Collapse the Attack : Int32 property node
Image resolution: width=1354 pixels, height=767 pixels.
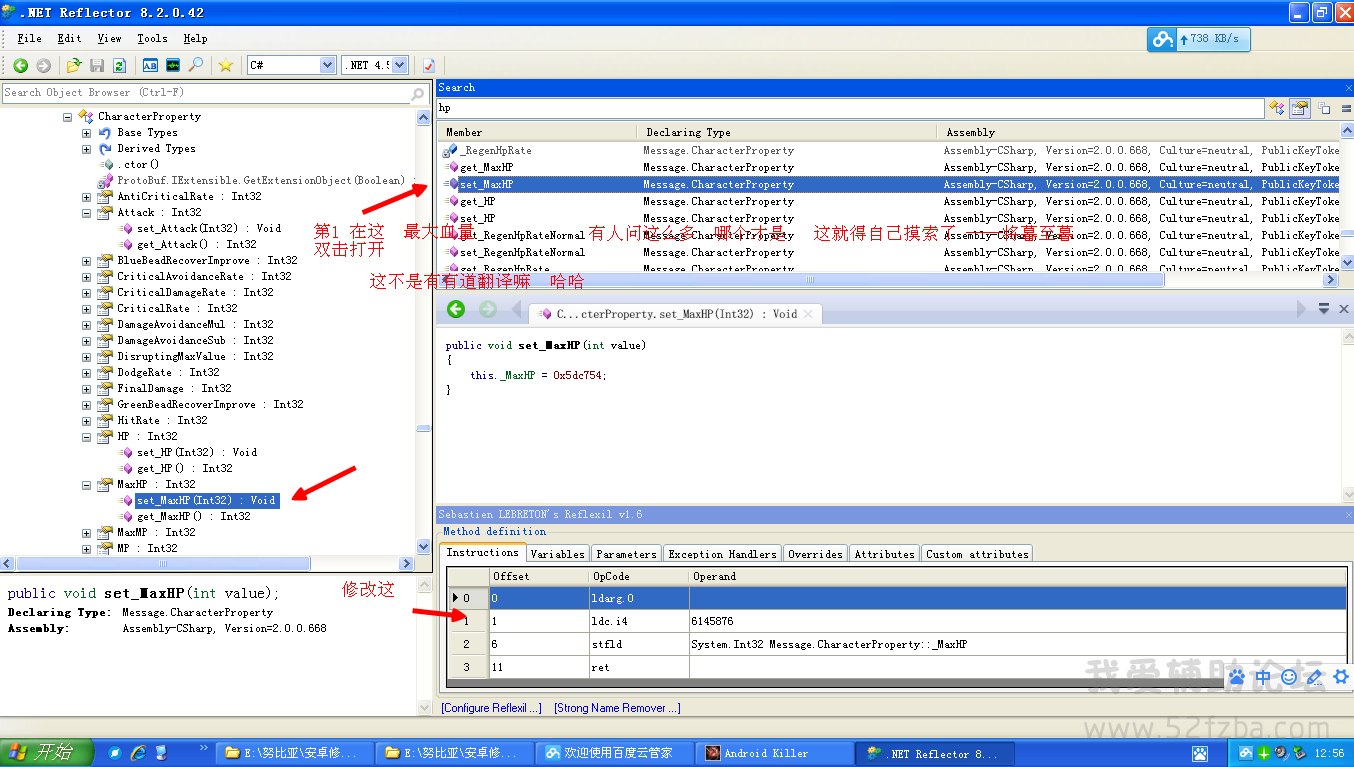point(87,213)
